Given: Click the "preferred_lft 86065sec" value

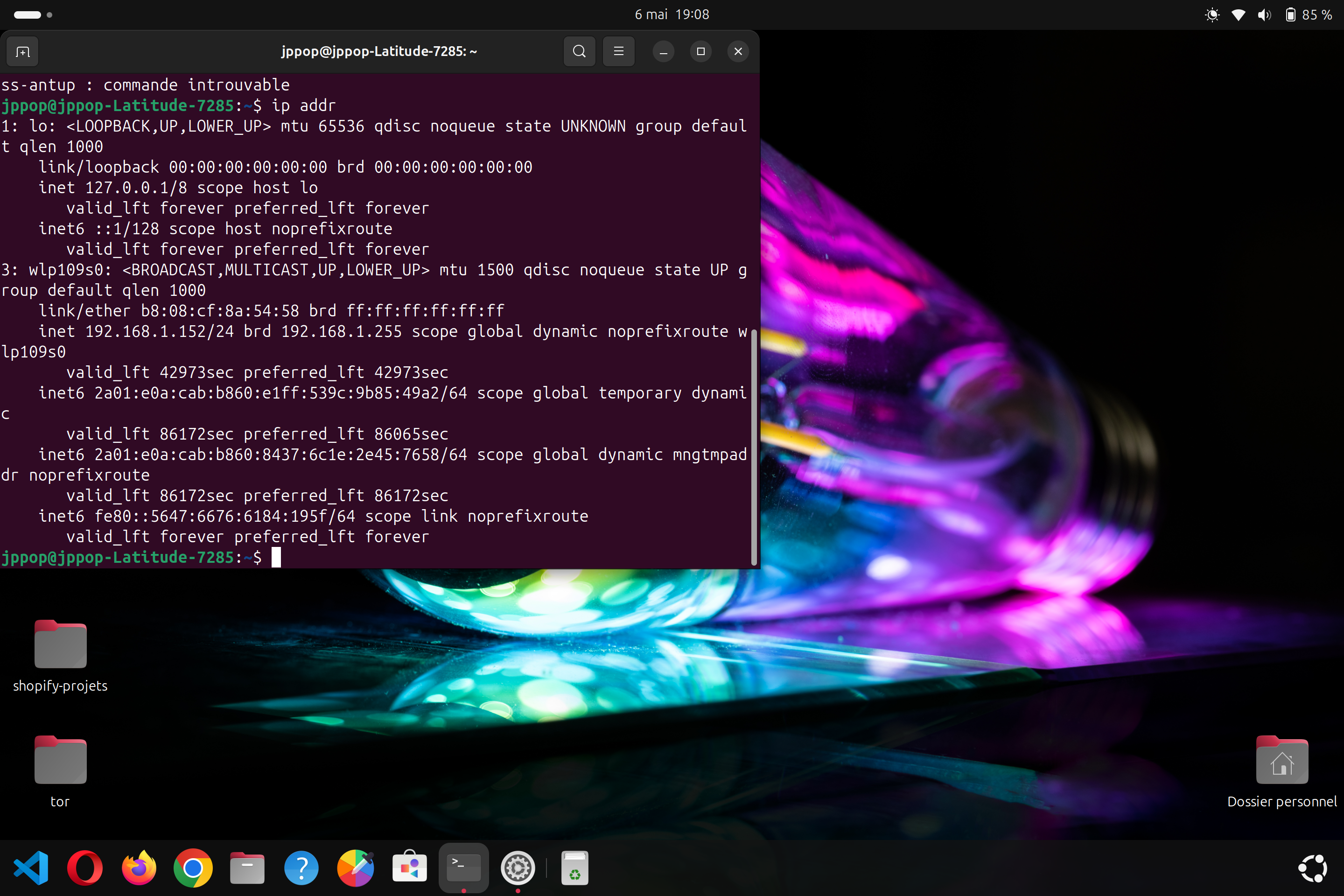Looking at the screenshot, I should 346,435.
